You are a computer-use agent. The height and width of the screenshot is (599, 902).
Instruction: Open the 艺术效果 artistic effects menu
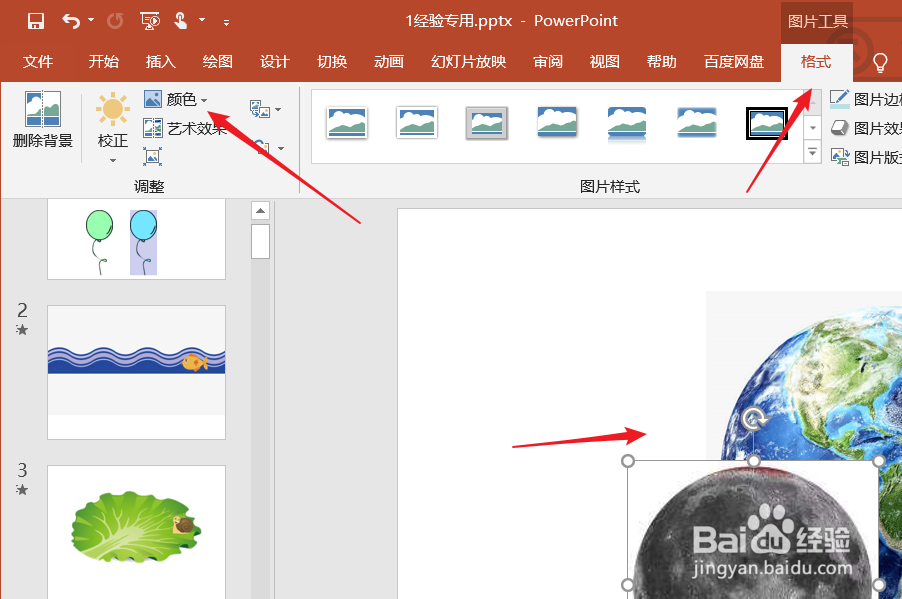pos(185,128)
